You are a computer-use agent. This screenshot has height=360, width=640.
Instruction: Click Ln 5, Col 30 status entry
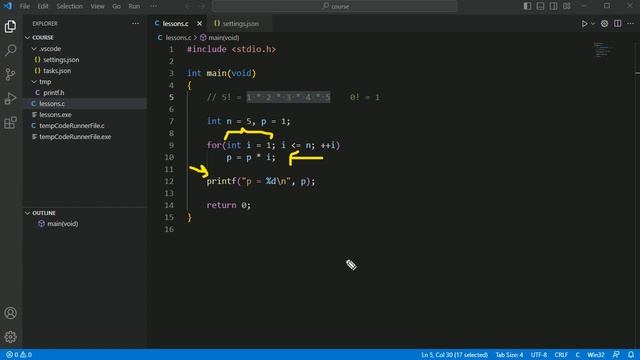(454, 355)
